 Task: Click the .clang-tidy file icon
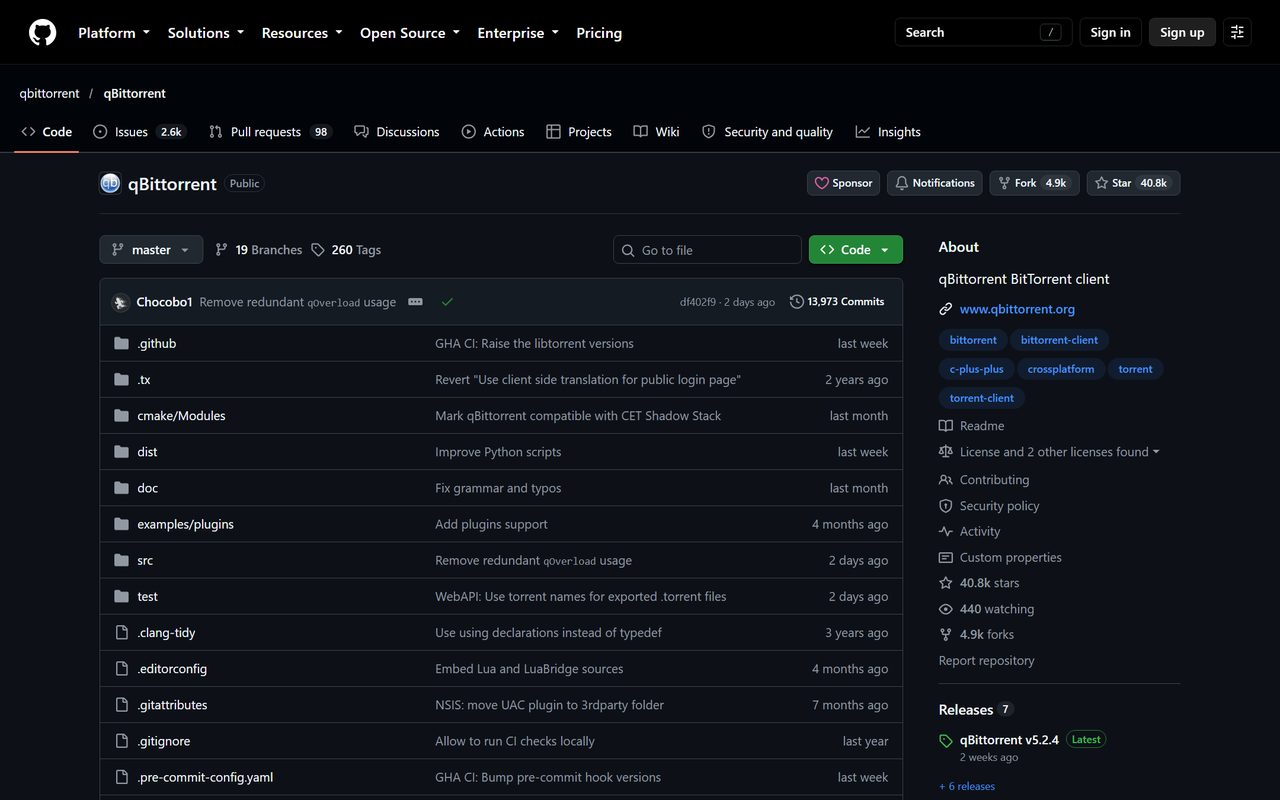[122, 633]
